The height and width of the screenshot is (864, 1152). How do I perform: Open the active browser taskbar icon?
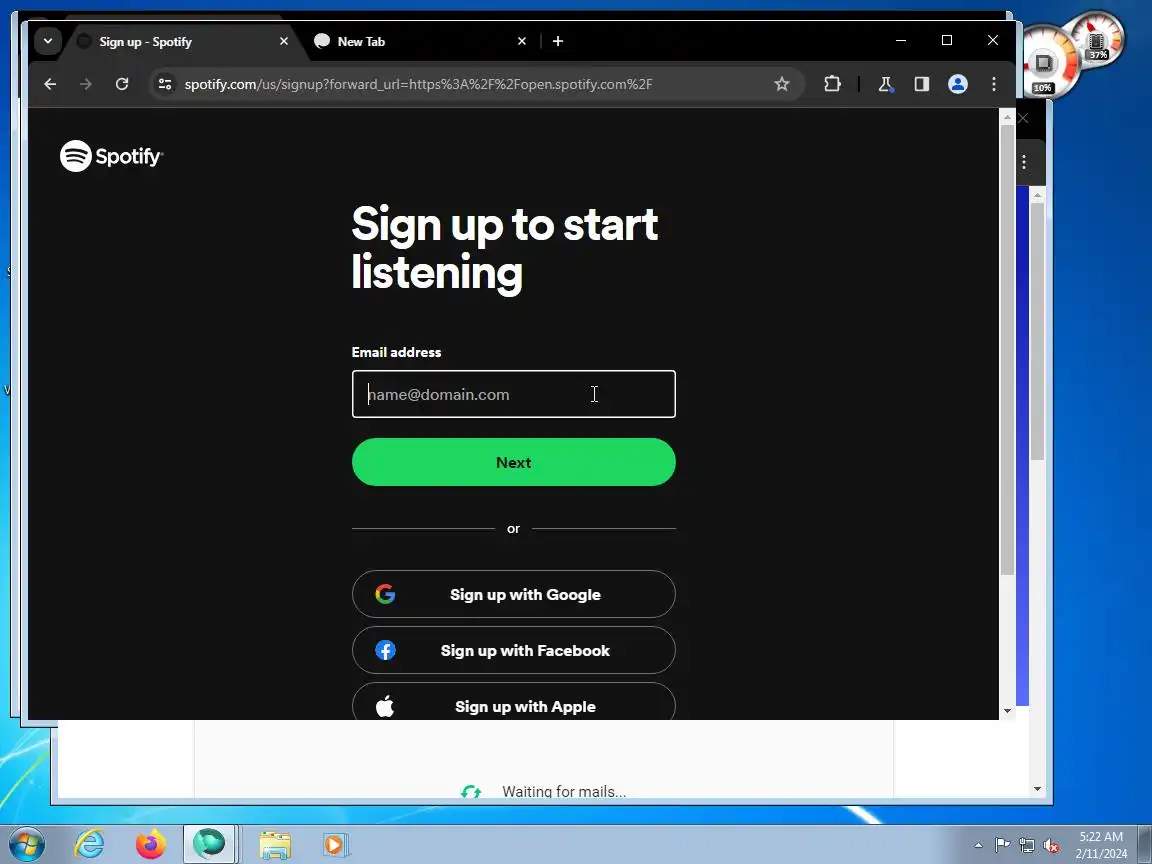pyautogui.click(x=209, y=844)
